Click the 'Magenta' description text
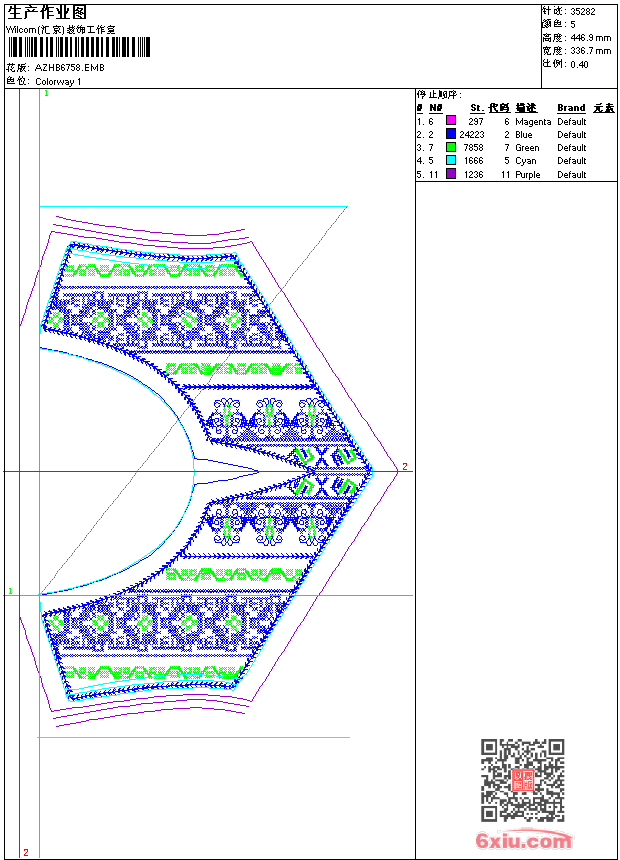The height and width of the screenshot is (860, 620). (533, 122)
